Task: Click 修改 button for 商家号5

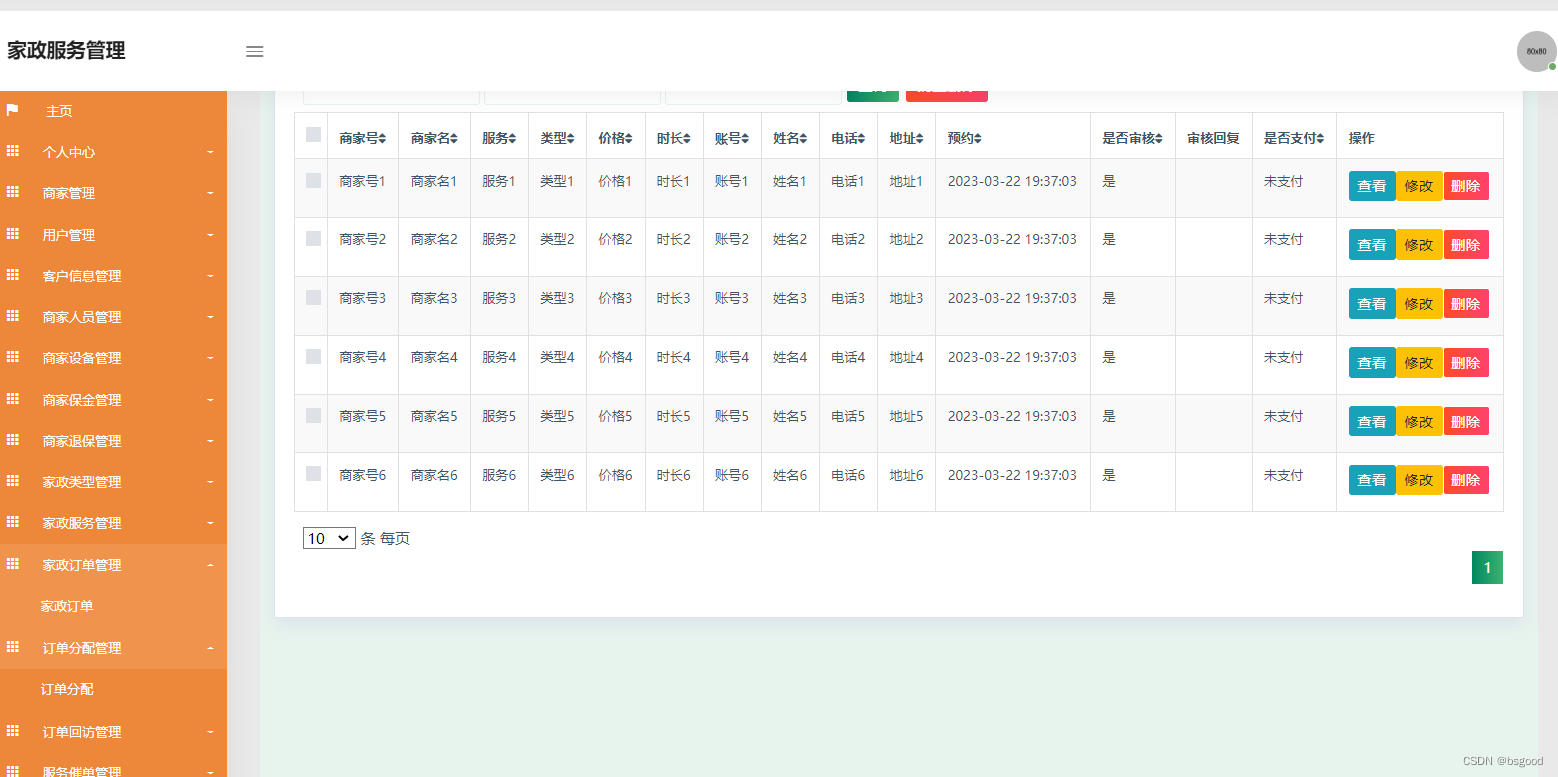Action: pyautogui.click(x=1419, y=422)
